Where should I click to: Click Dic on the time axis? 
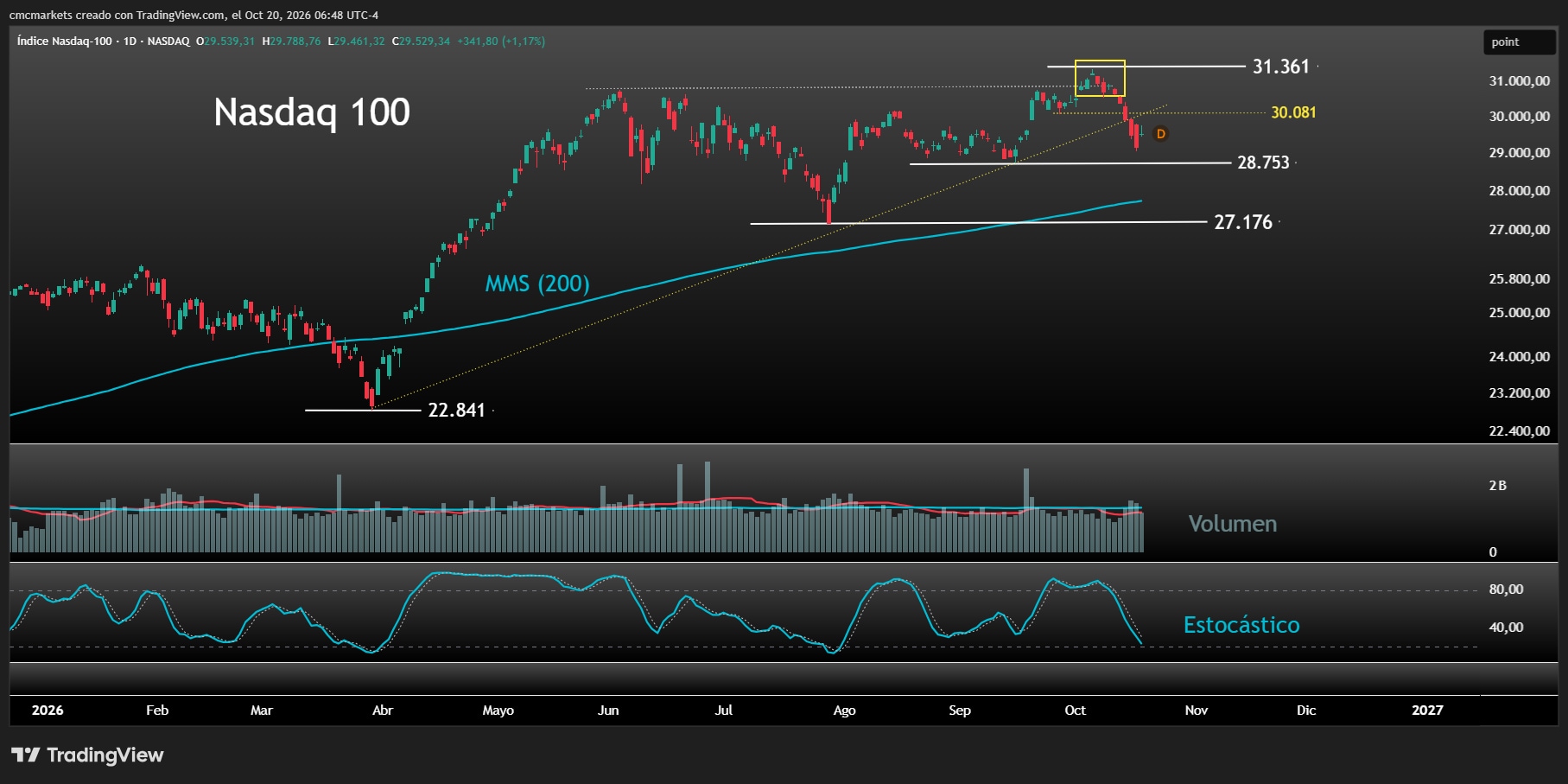1306,710
